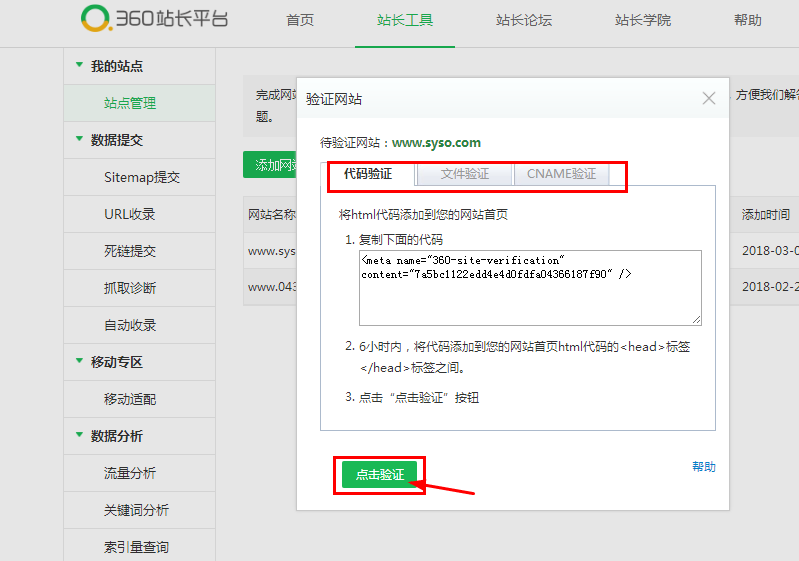Open 索引量查询 in the sidebar

click(x=136, y=547)
